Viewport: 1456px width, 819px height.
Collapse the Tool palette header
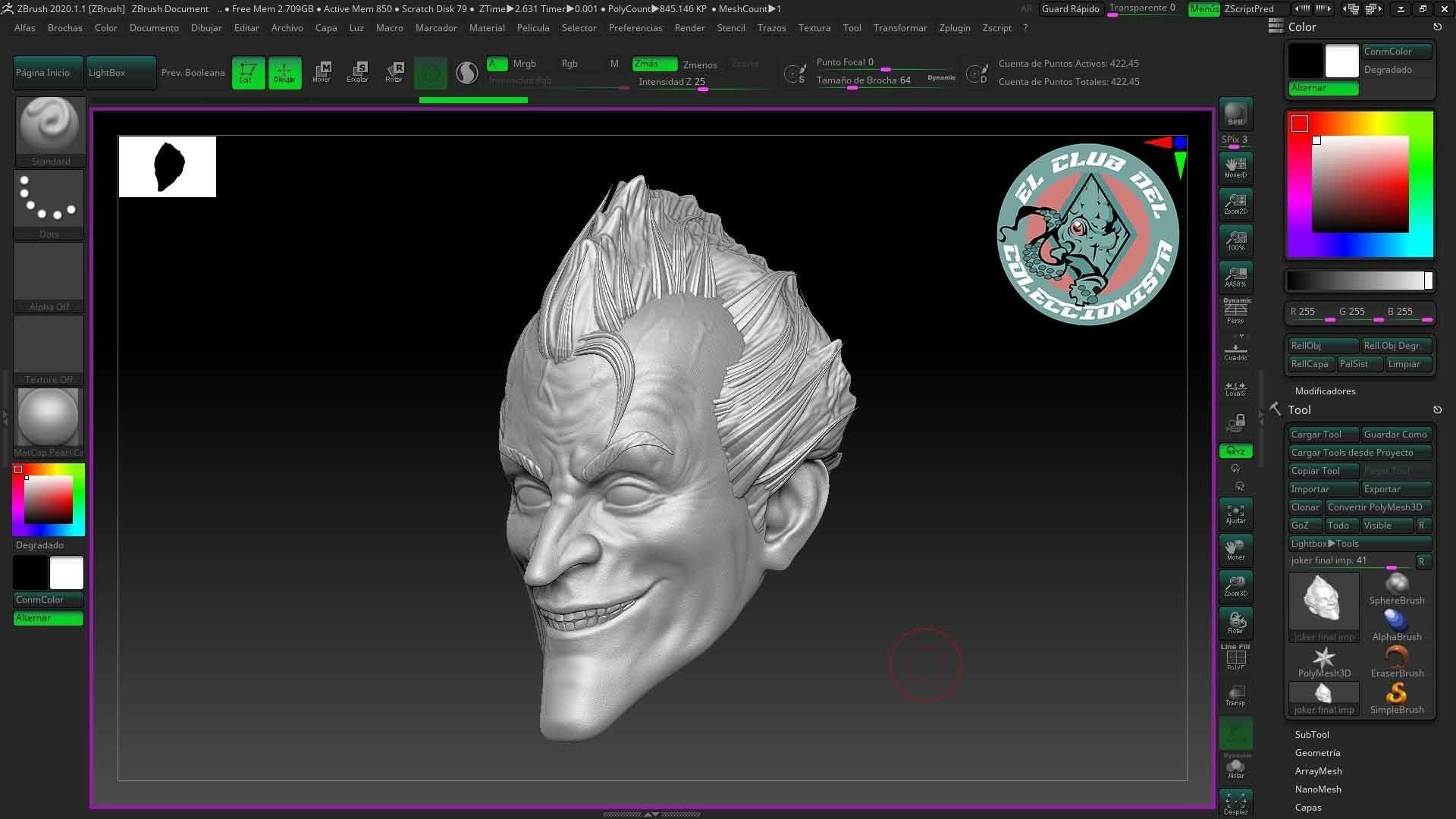point(1299,410)
